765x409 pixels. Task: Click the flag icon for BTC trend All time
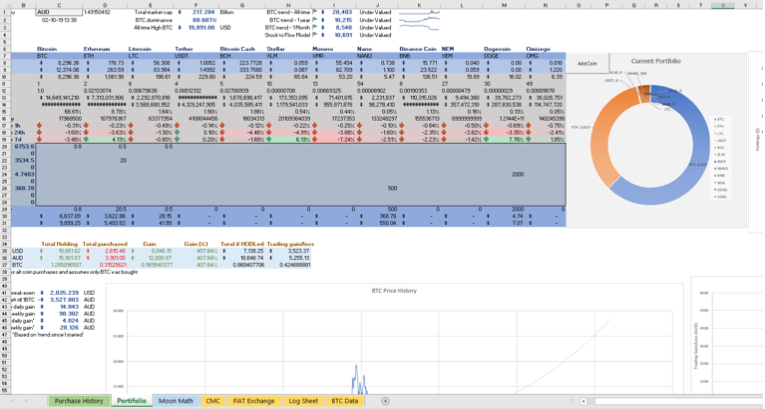[315, 12]
